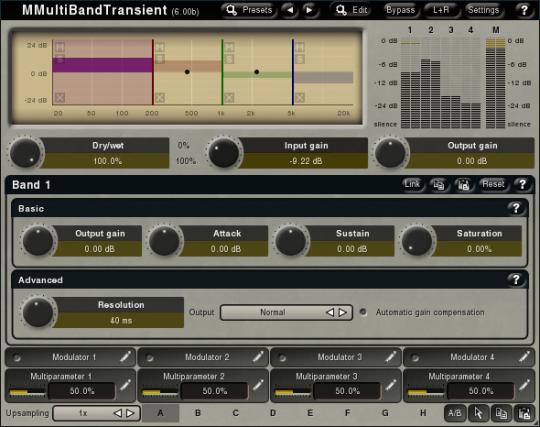
Task: Reset Band 1 settings
Action: tap(493, 184)
